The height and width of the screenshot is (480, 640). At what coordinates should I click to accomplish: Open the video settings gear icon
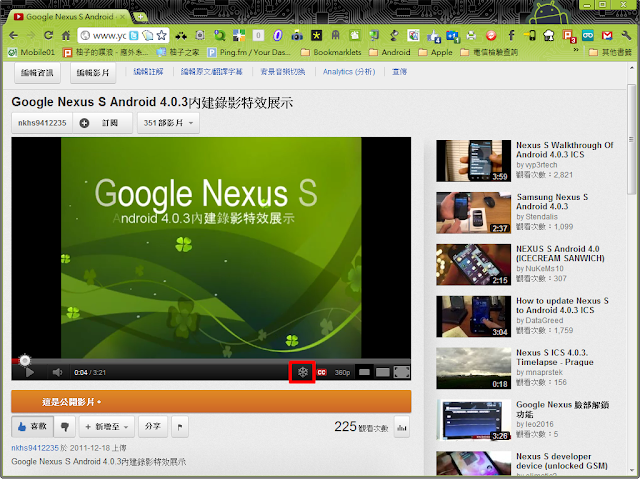(x=302, y=372)
